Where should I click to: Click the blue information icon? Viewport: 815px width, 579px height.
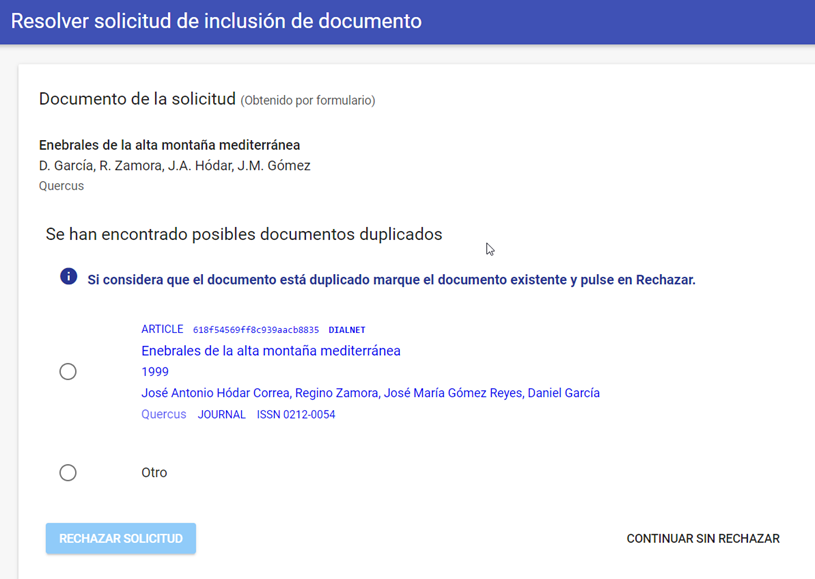pos(69,276)
